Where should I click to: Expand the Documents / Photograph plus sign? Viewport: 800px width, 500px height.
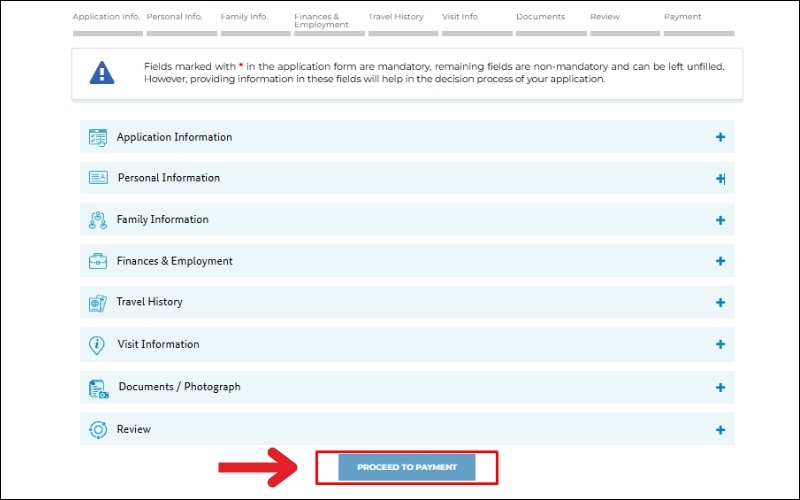pyautogui.click(x=720, y=388)
